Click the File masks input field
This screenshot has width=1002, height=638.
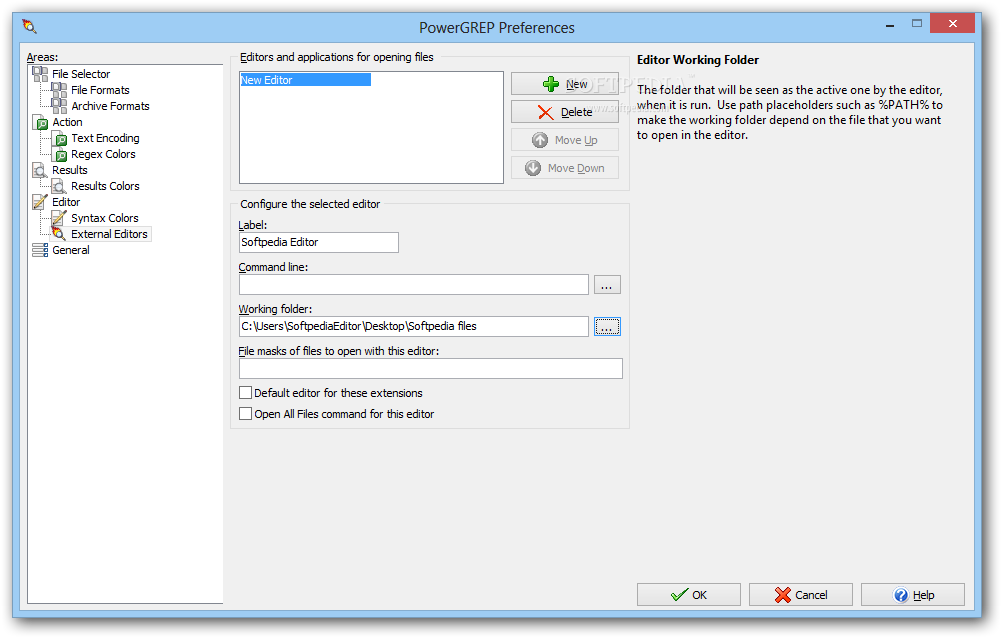431,368
